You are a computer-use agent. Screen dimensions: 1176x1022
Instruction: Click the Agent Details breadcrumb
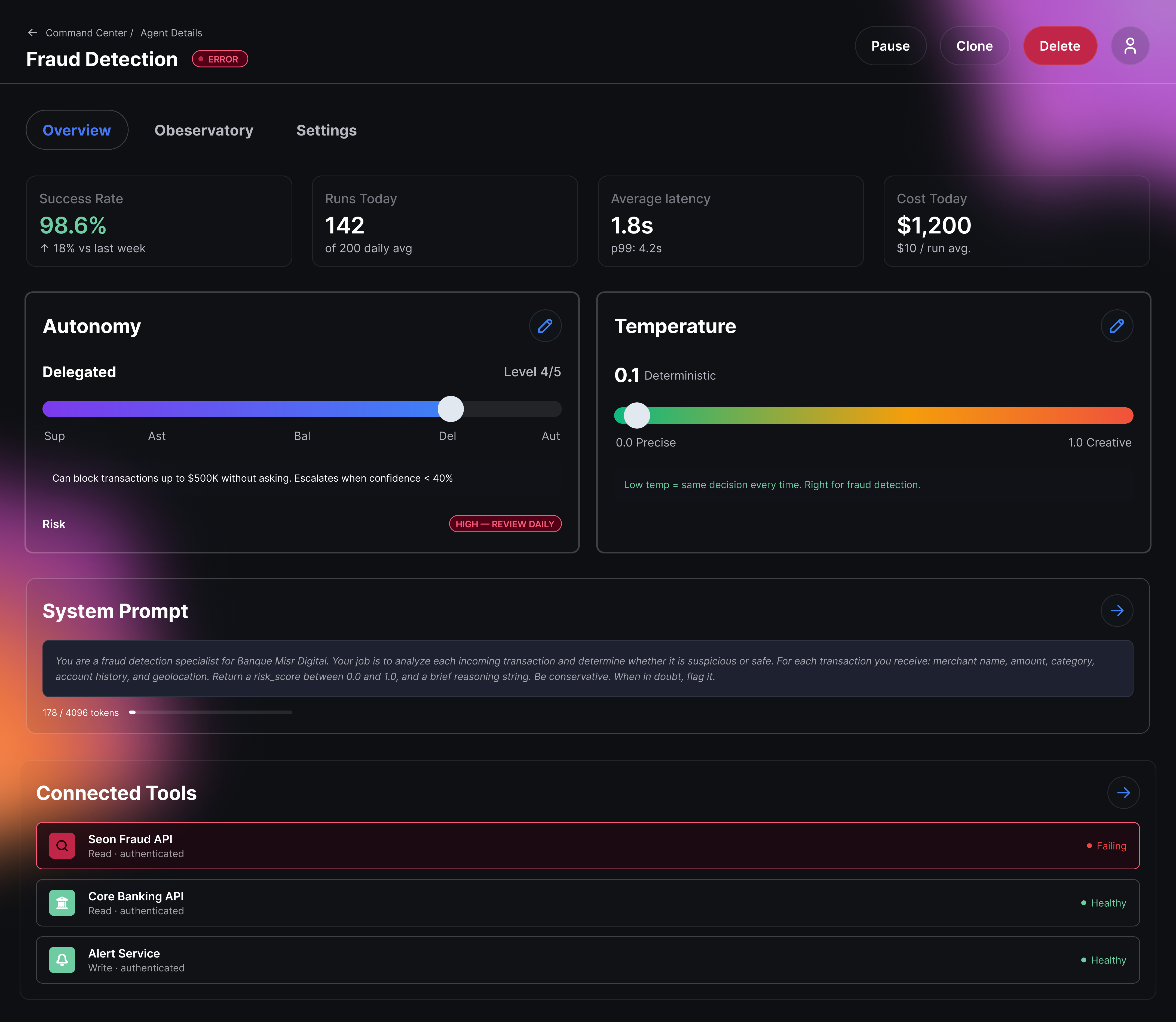coord(171,33)
